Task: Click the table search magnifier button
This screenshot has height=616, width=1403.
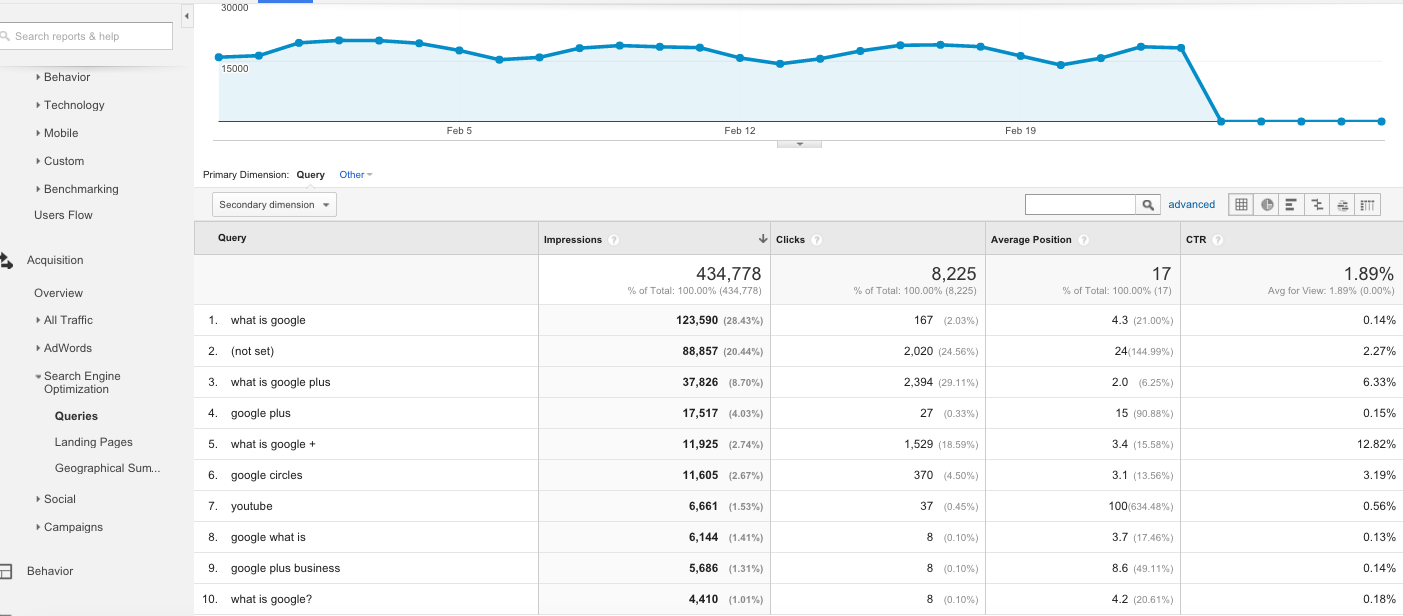Action: [1149, 205]
